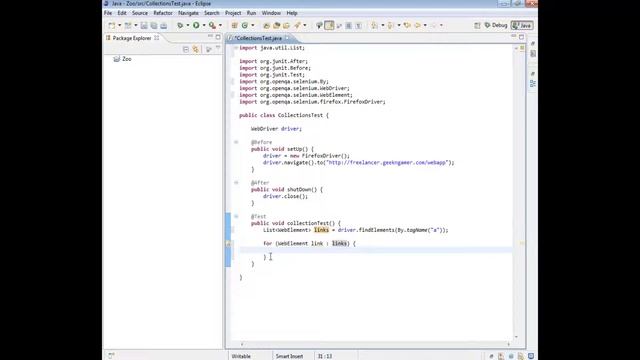Click the editor horizontal scrollbar
640x360 pixels.
[375, 344]
